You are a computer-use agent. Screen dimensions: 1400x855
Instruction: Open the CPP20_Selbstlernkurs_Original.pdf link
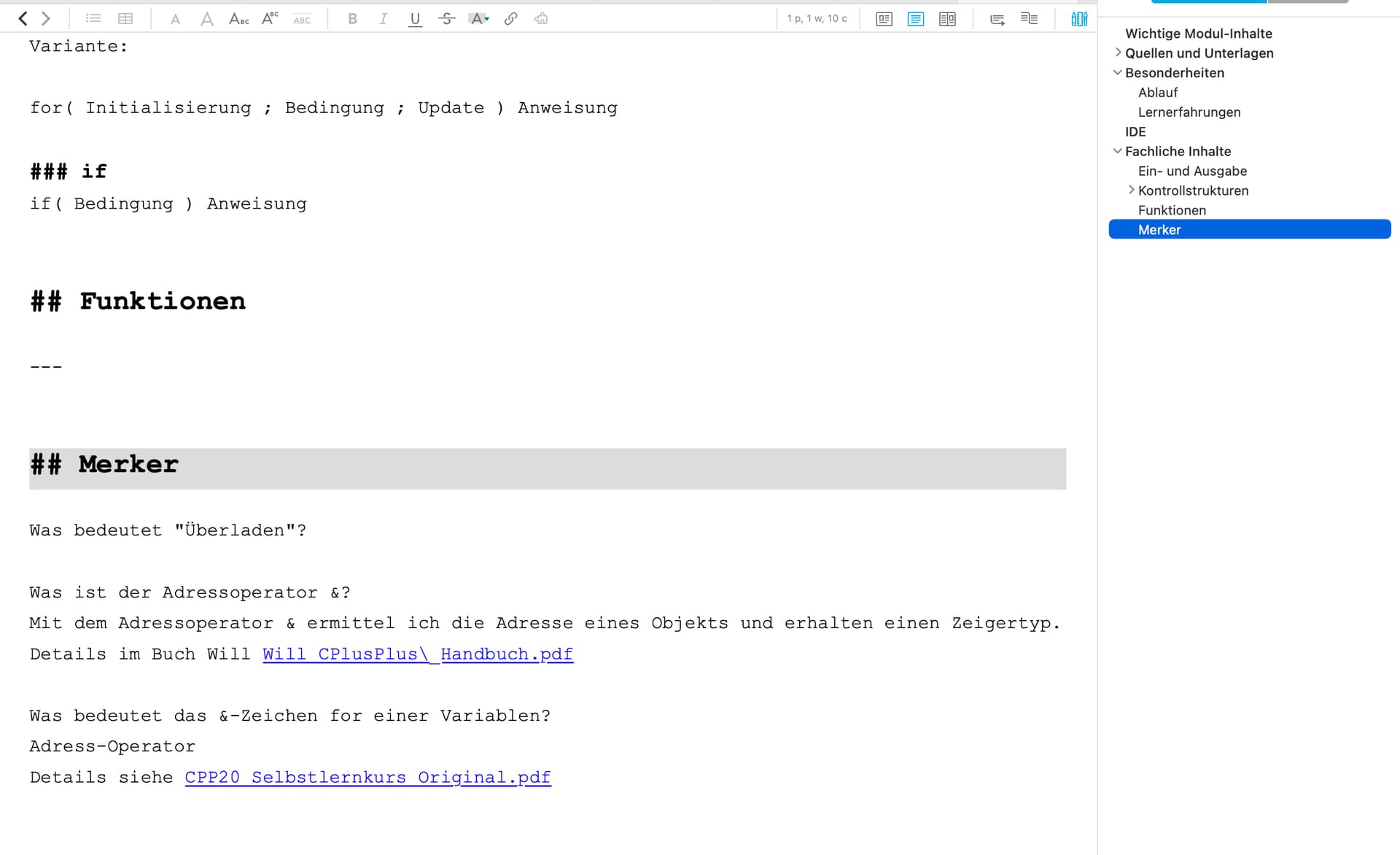click(367, 778)
